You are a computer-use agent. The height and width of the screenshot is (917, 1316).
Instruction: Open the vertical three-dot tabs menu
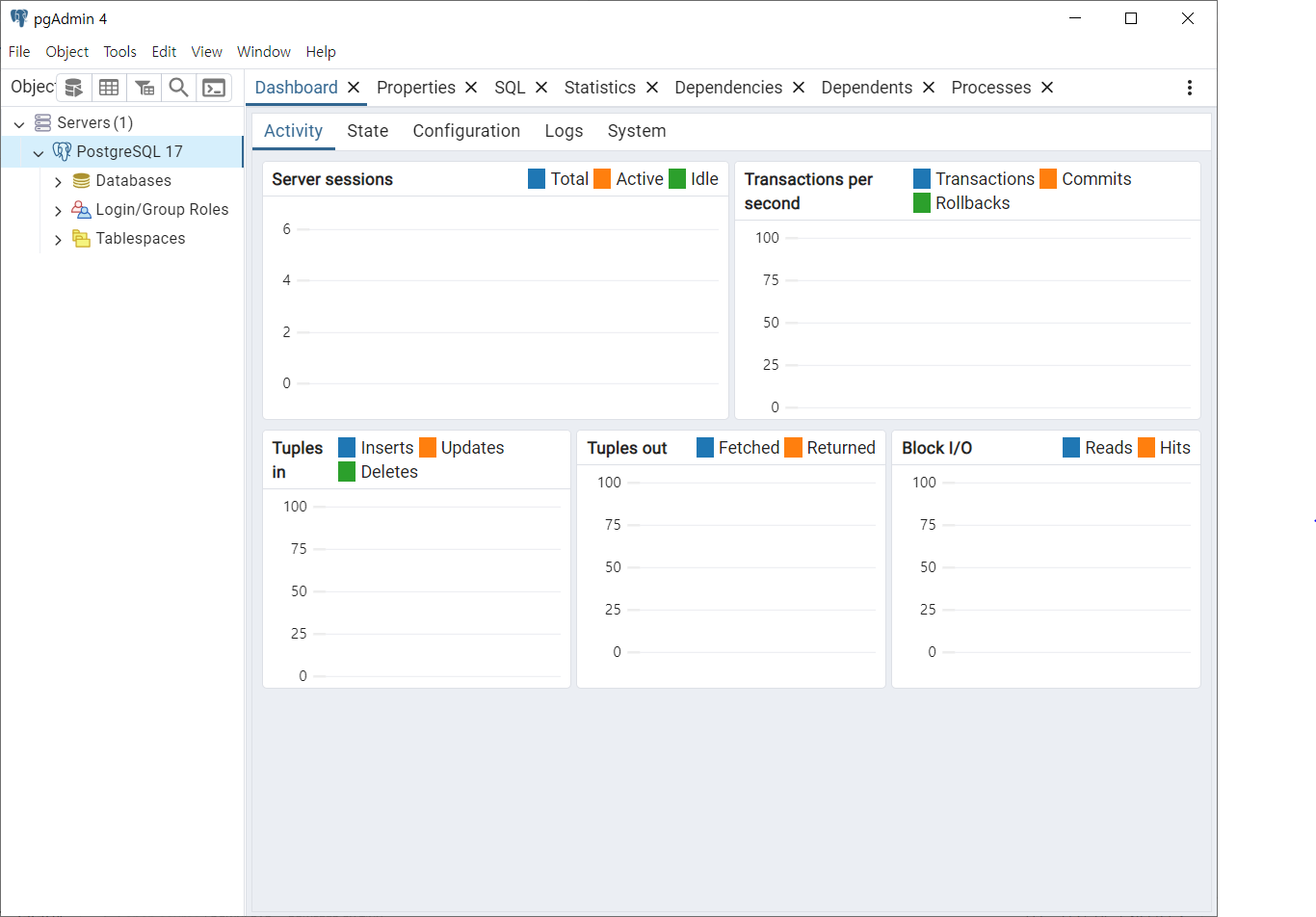1190,88
